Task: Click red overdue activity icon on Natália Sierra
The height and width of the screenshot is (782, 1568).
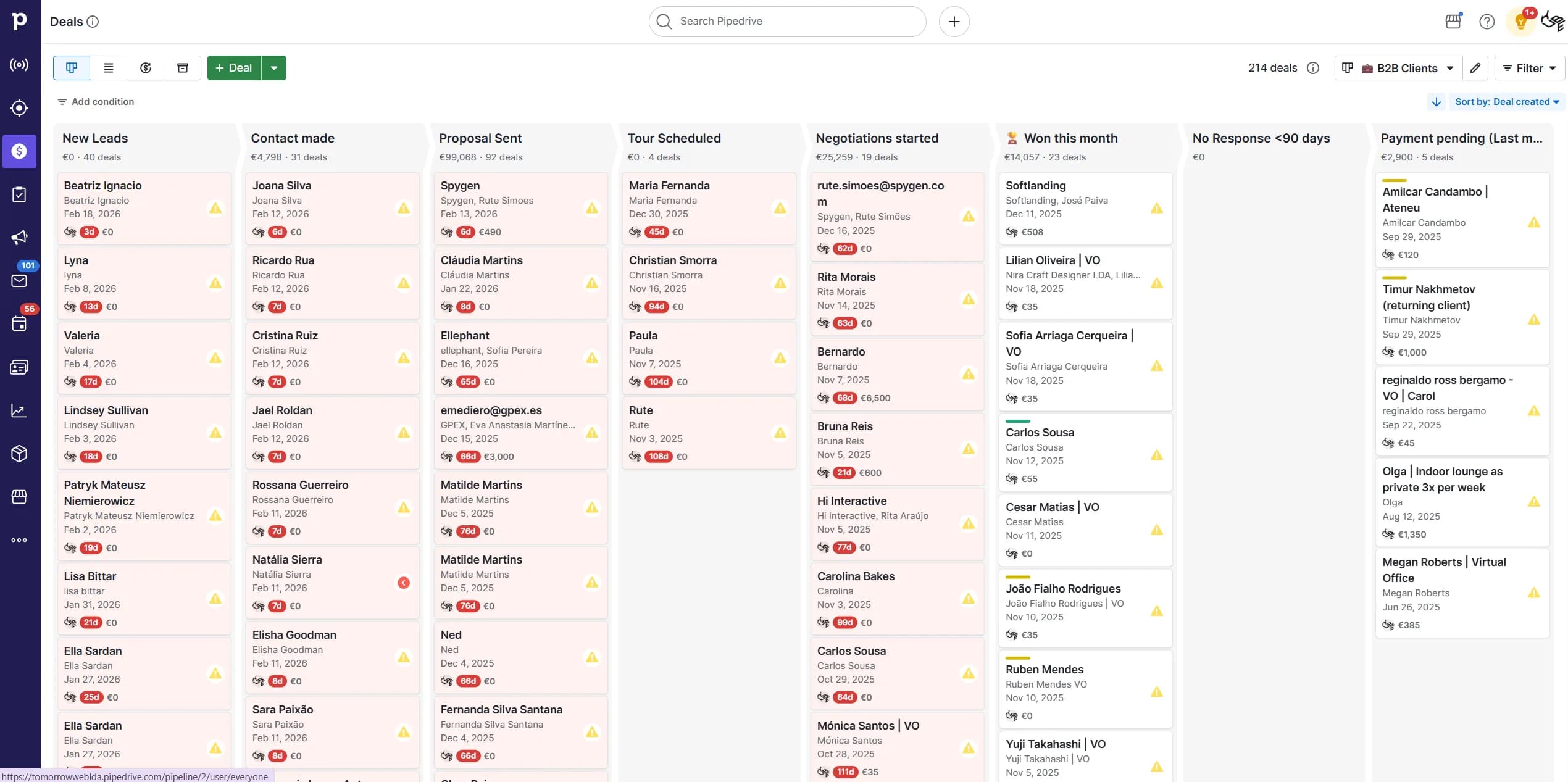Action: (404, 582)
